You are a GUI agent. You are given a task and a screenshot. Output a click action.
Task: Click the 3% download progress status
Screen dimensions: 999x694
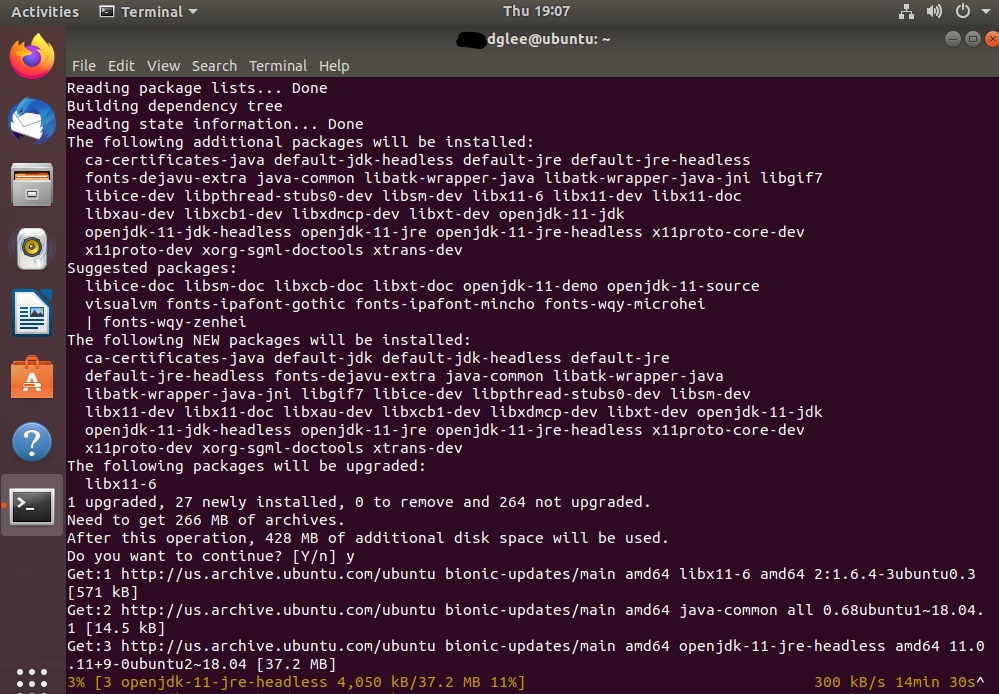[296, 683]
